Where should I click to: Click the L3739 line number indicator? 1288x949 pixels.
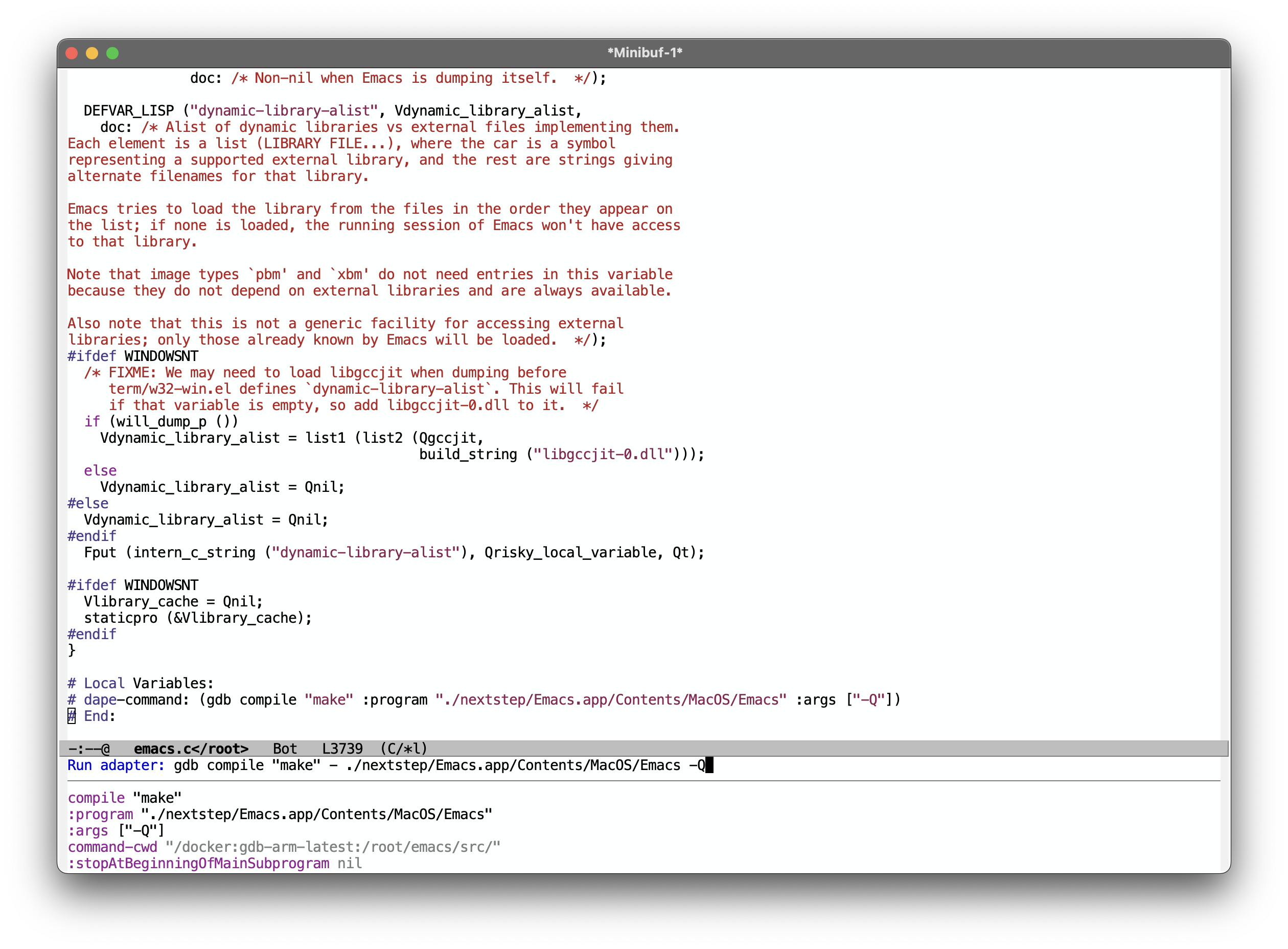pos(342,749)
